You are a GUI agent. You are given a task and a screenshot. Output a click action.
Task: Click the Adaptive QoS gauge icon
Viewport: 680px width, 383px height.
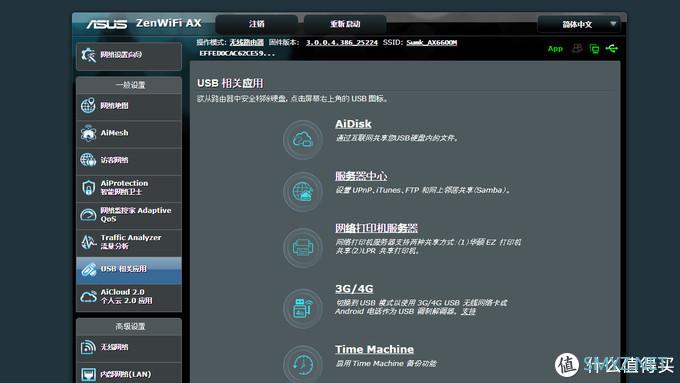click(x=88, y=215)
